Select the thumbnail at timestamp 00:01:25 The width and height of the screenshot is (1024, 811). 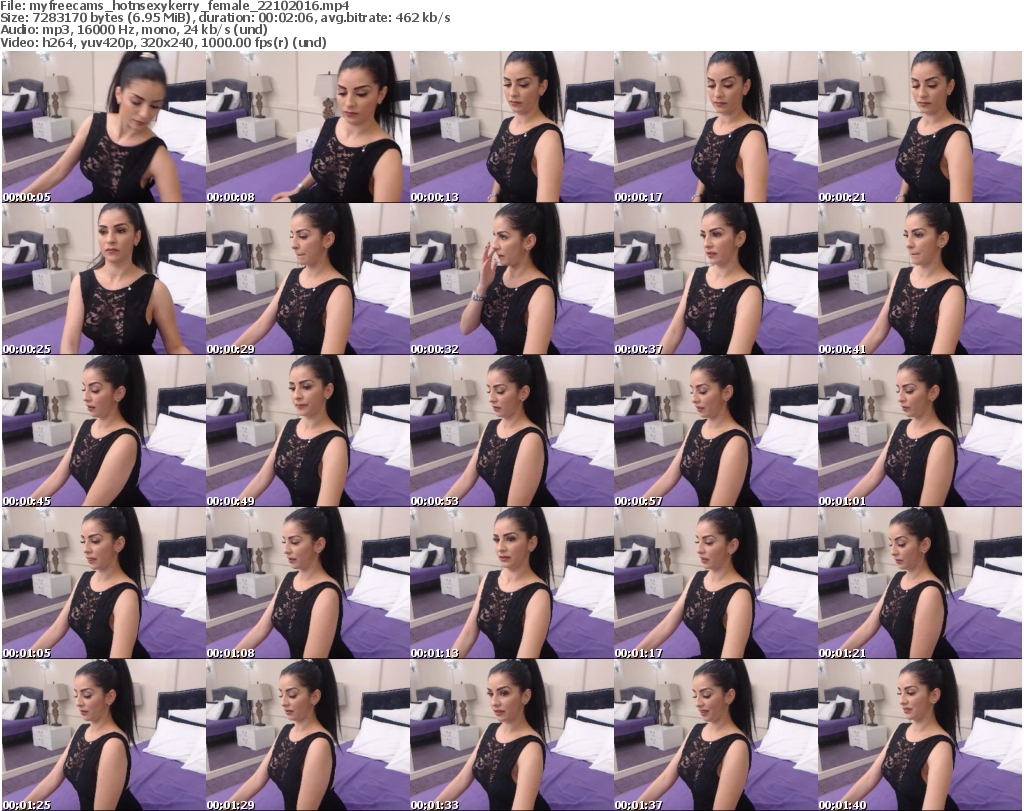click(x=104, y=735)
